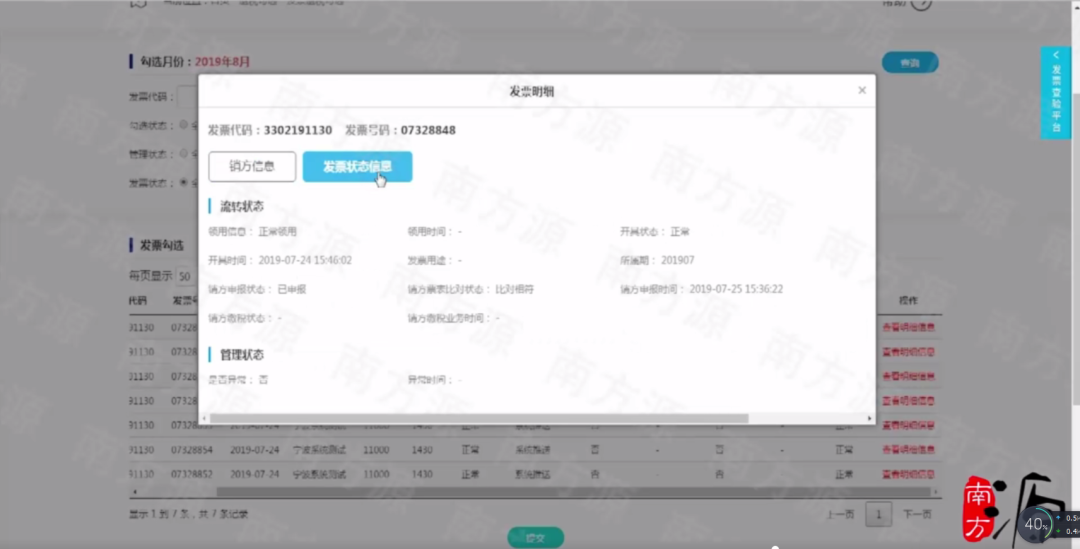Click invoice number 07328854 in the table
The width and height of the screenshot is (1080, 549).
[191, 450]
